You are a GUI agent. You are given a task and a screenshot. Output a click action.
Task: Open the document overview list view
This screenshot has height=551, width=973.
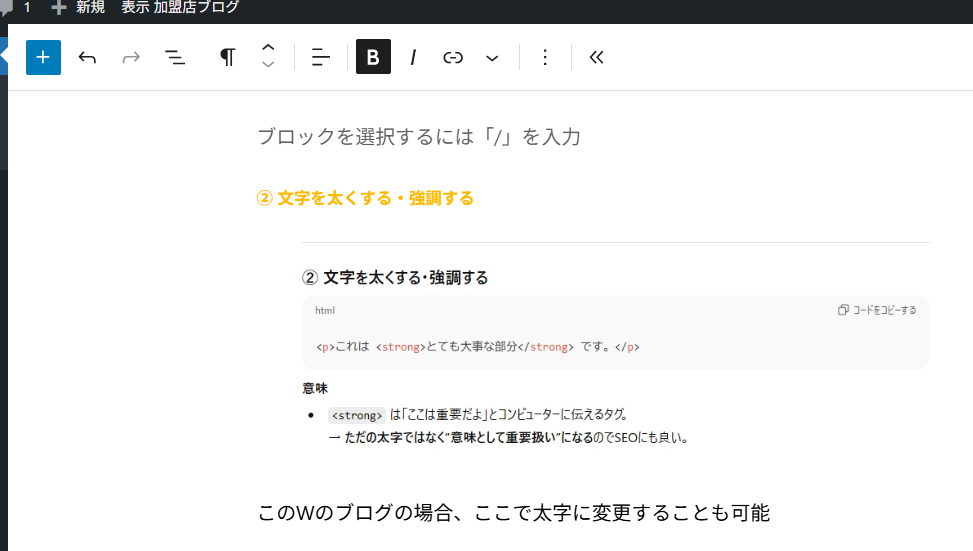175,58
